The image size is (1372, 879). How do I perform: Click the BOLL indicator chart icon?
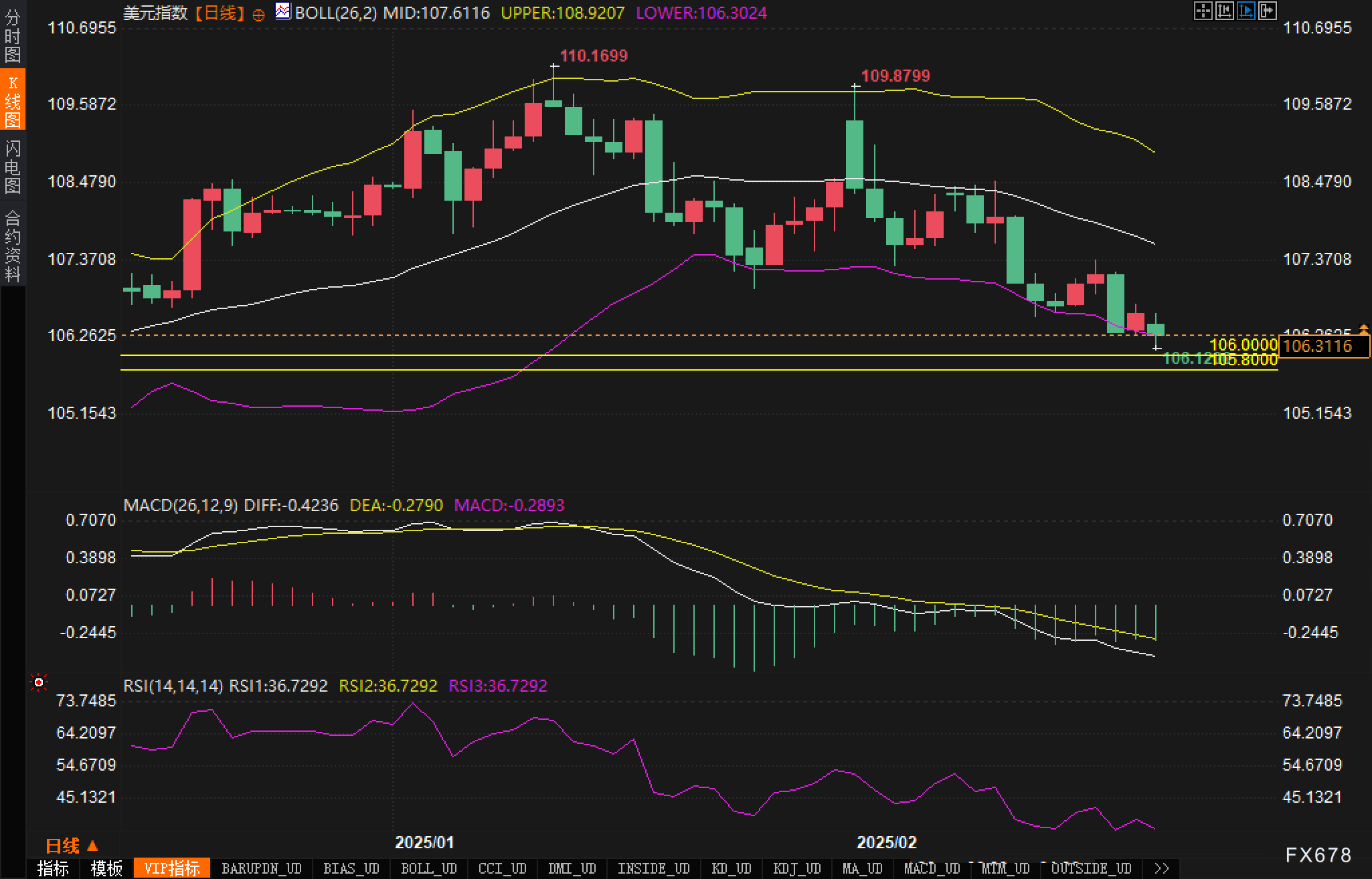click(x=283, y=11)
